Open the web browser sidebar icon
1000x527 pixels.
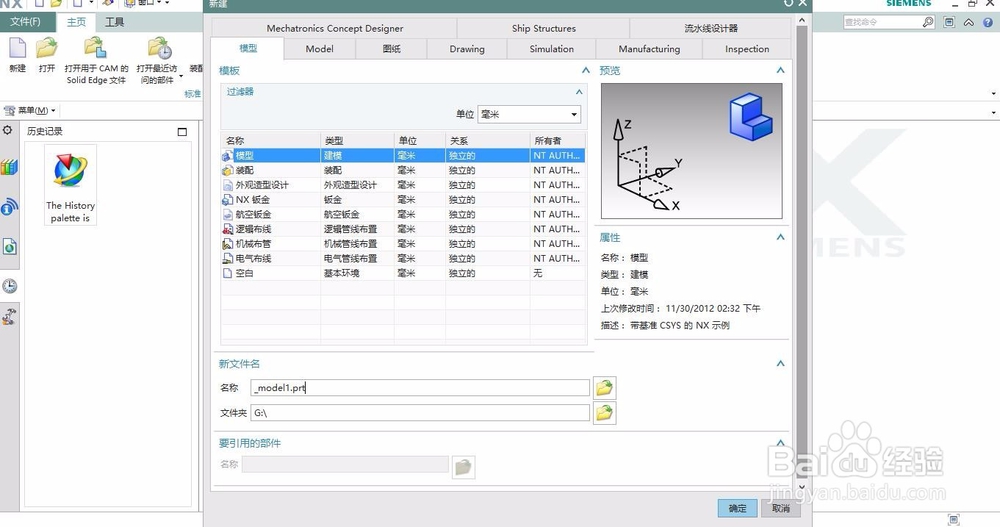(9, 207)
